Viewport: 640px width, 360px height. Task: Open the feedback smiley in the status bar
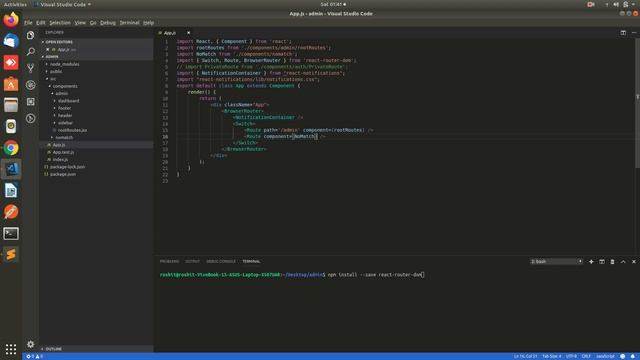622,356
